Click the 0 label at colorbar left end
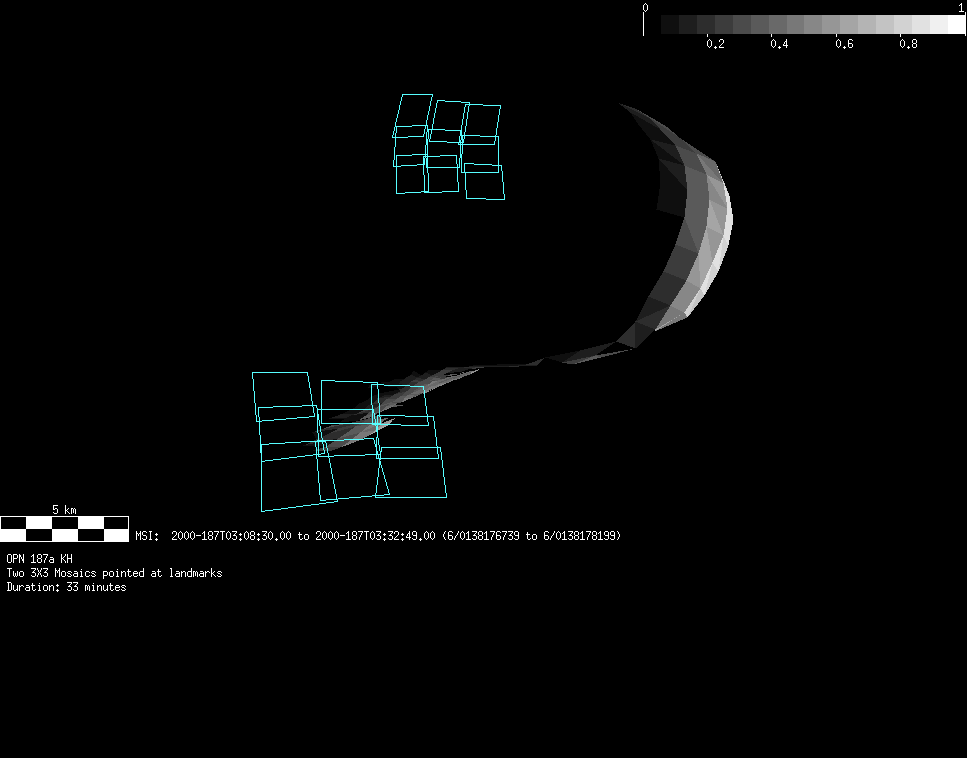The height and width of the screenshot is (758, 967). (645, 8)
